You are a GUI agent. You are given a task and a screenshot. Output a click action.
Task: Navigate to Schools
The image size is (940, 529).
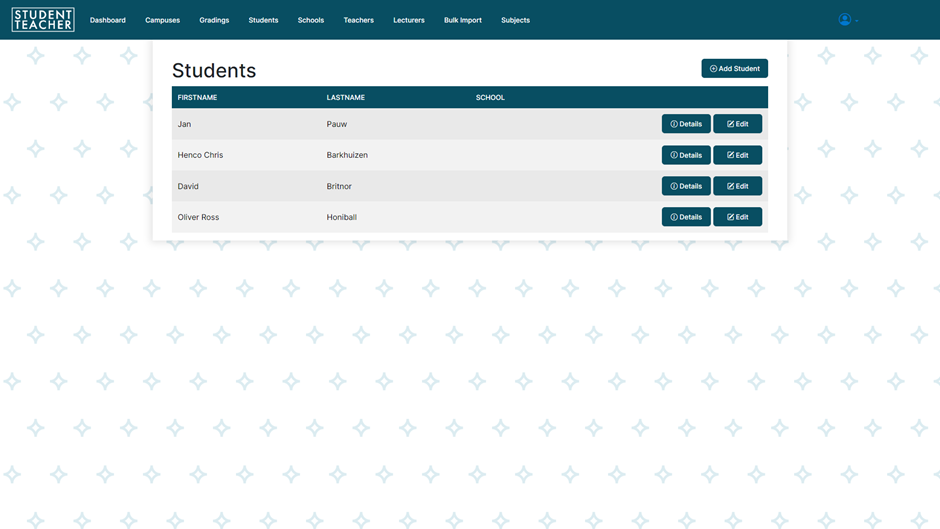pyautogui.click(x=311, y=20)
